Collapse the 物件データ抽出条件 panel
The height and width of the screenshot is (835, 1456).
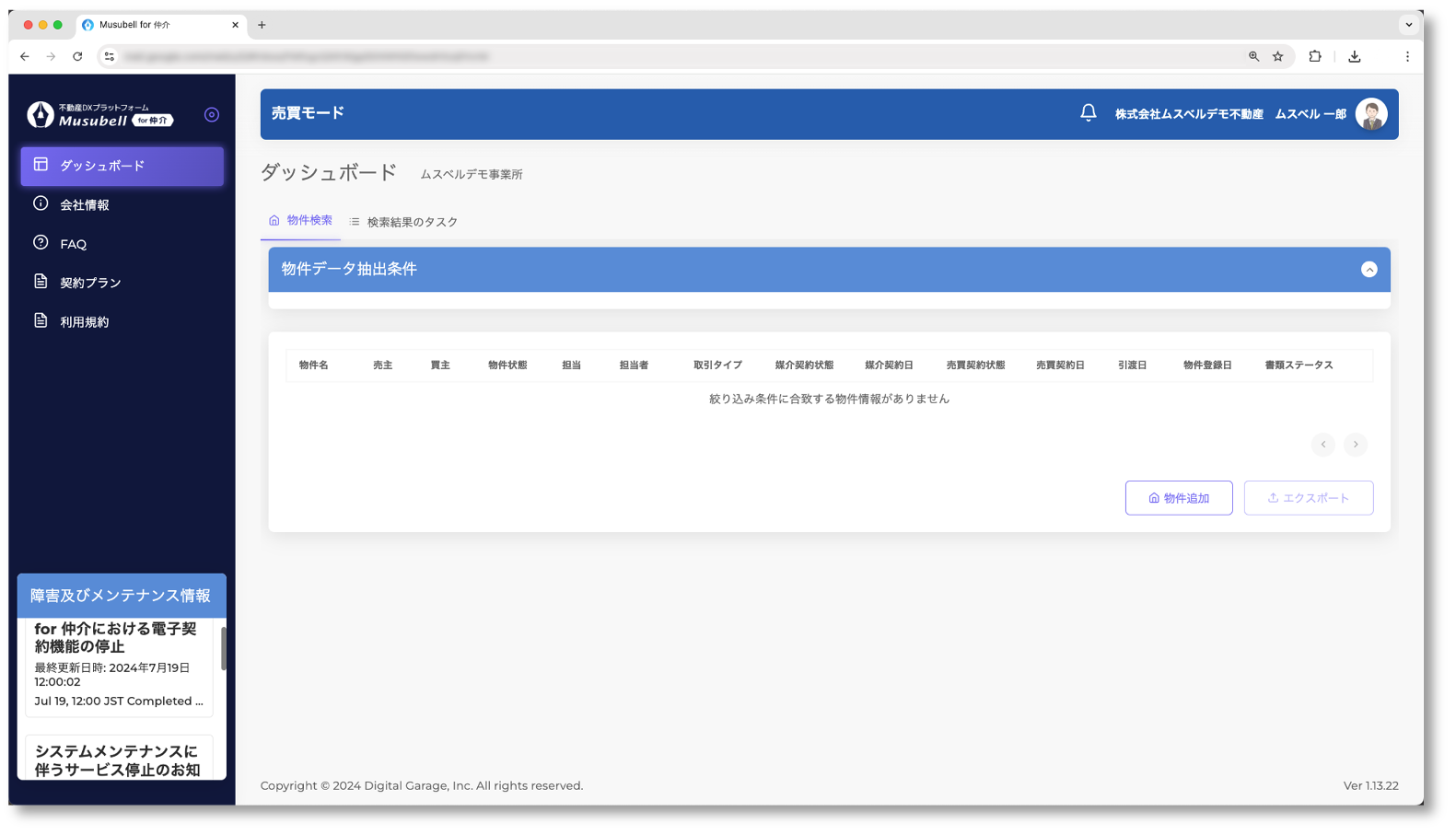(1369, 270)
